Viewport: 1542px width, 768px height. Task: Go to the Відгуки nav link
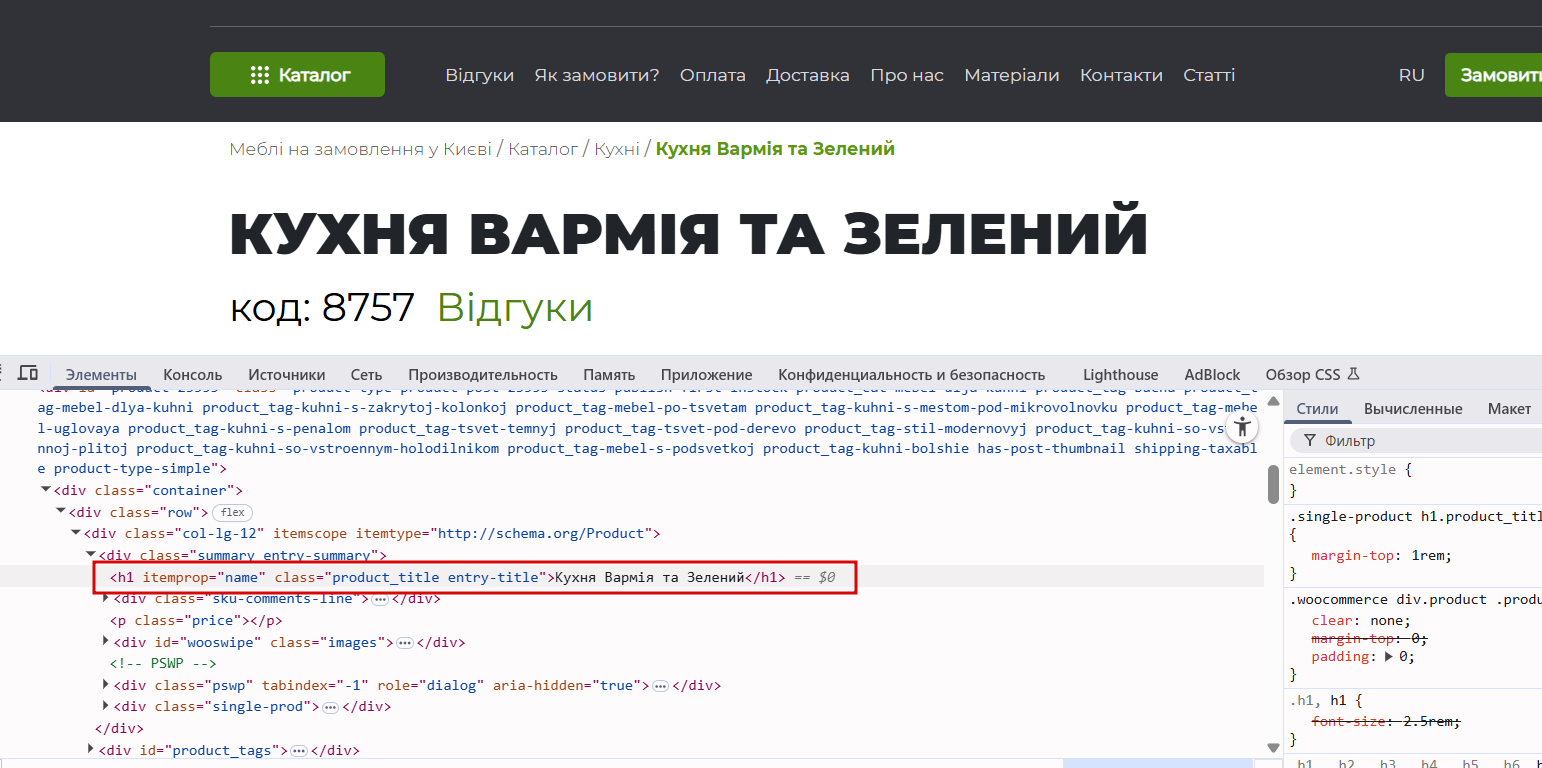(x=480, y=75)
